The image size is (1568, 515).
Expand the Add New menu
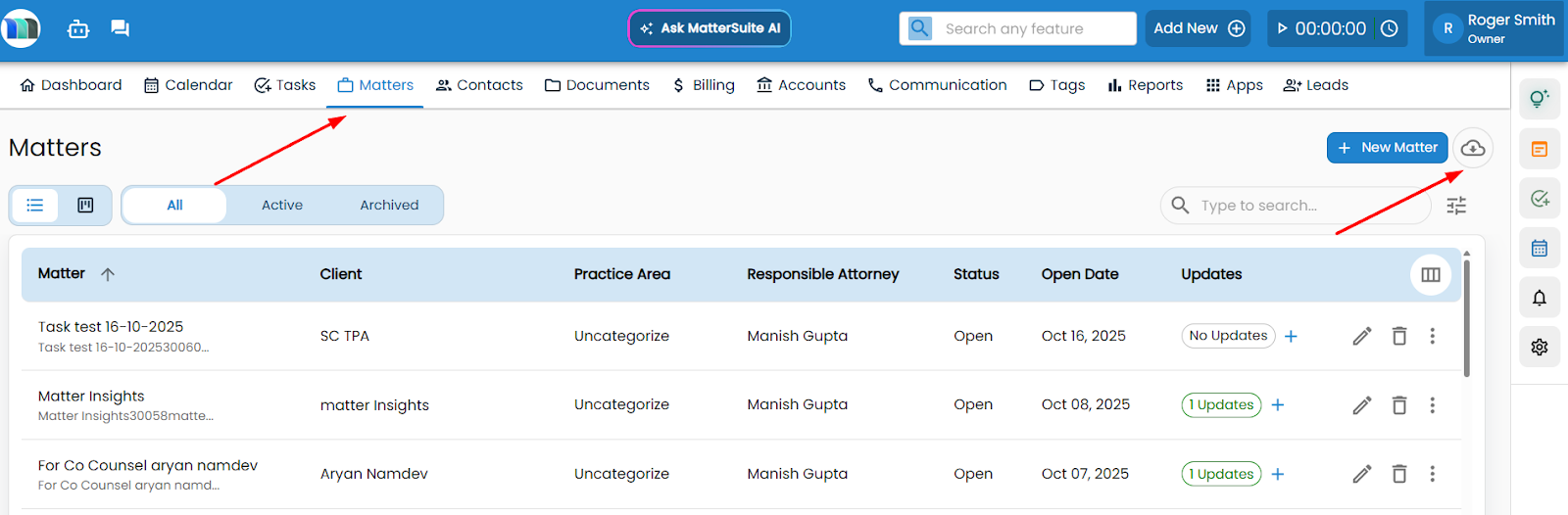1198,28
